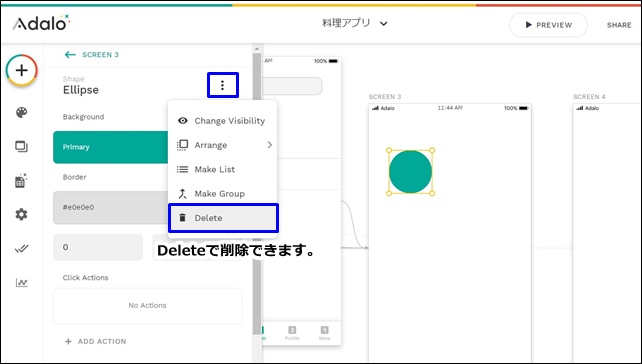Click the SCREEN 4 canvas label
Screen dimensions: 642x364
pyautogui.click(x=589, y=97)
